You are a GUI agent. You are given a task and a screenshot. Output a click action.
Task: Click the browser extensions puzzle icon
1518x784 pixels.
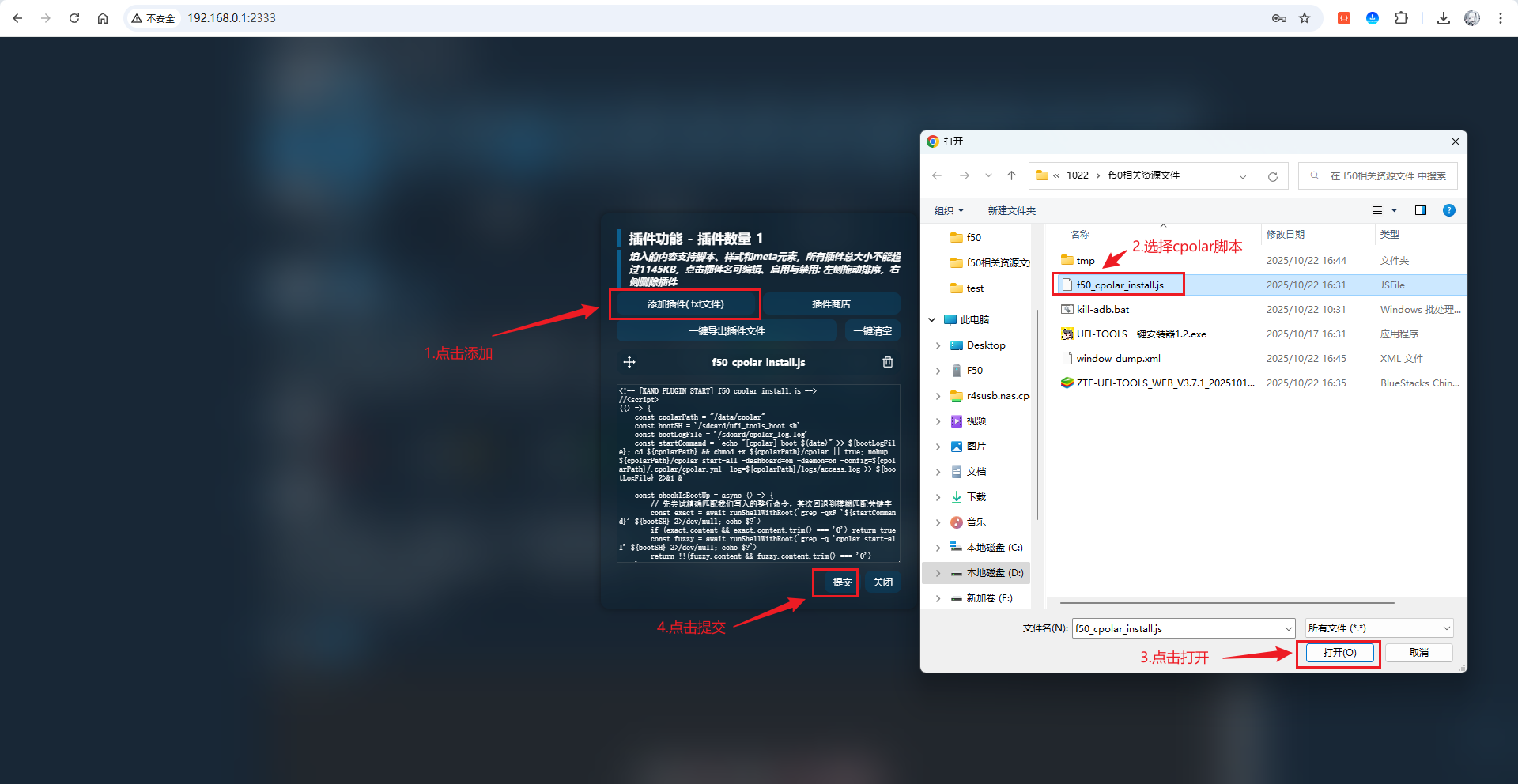pyautogui.click(x=1401, y=18)
